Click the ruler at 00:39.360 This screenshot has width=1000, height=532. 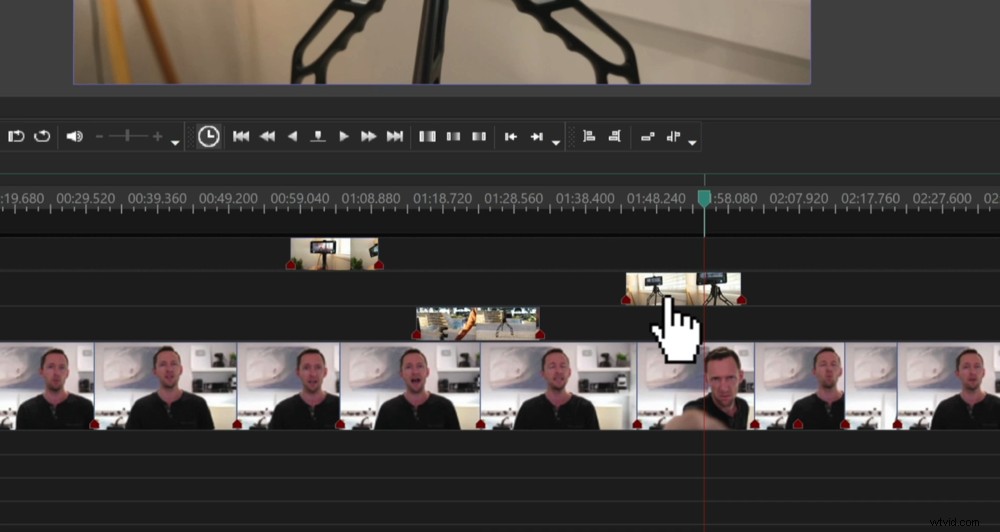pos(158,198)
